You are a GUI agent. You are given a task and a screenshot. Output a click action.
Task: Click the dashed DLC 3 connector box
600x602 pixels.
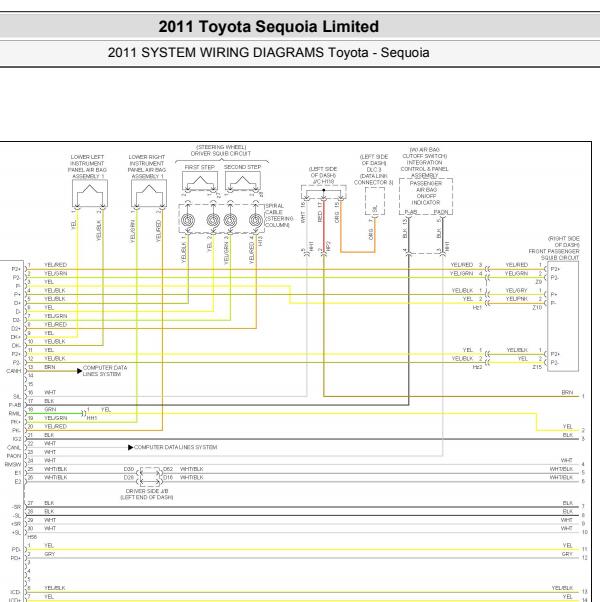375,201
